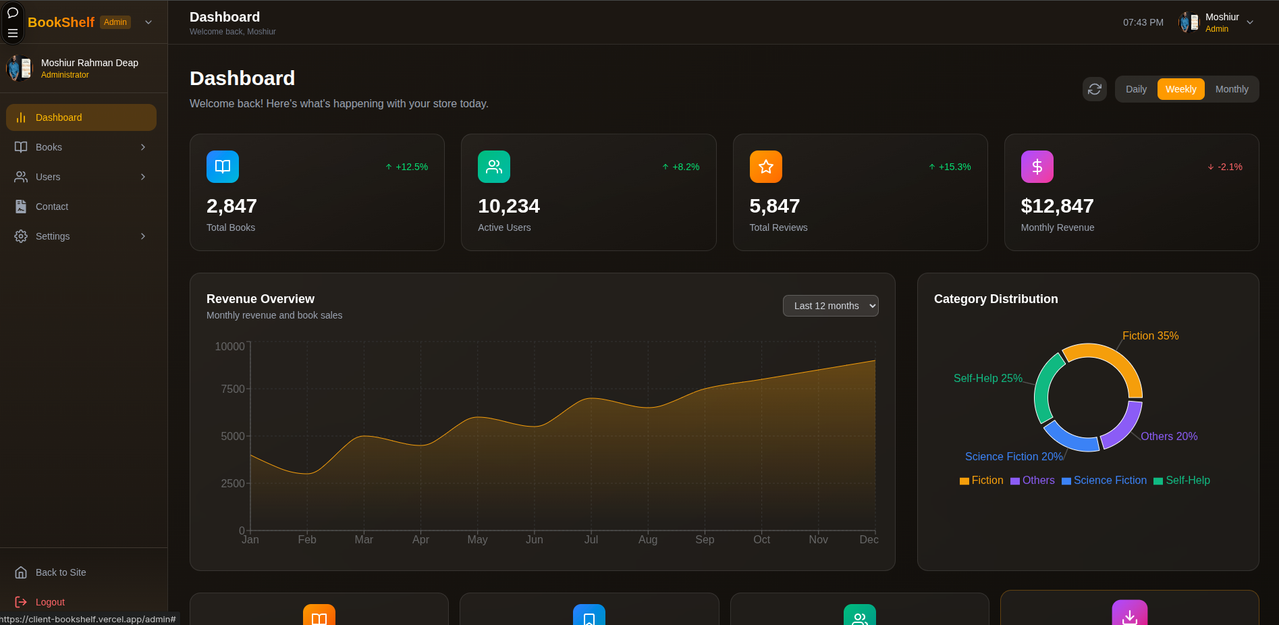Open the chevron dropdown beside the Admin badge
This screenshot has width=1279, height=625.
[x=149, y=22]
